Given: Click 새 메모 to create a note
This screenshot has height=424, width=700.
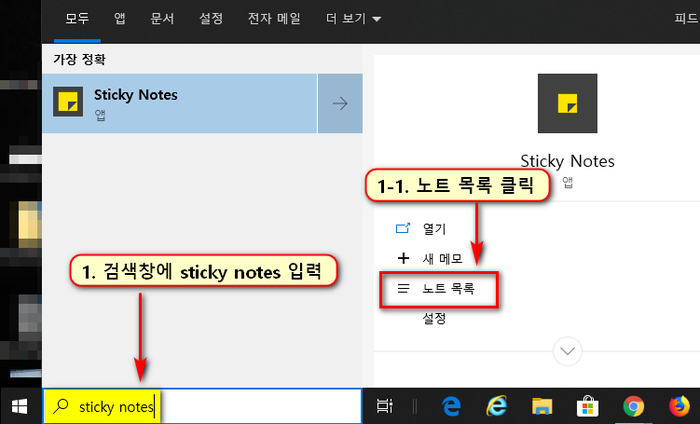Looking at the screenshot, I should pos(442,258).
